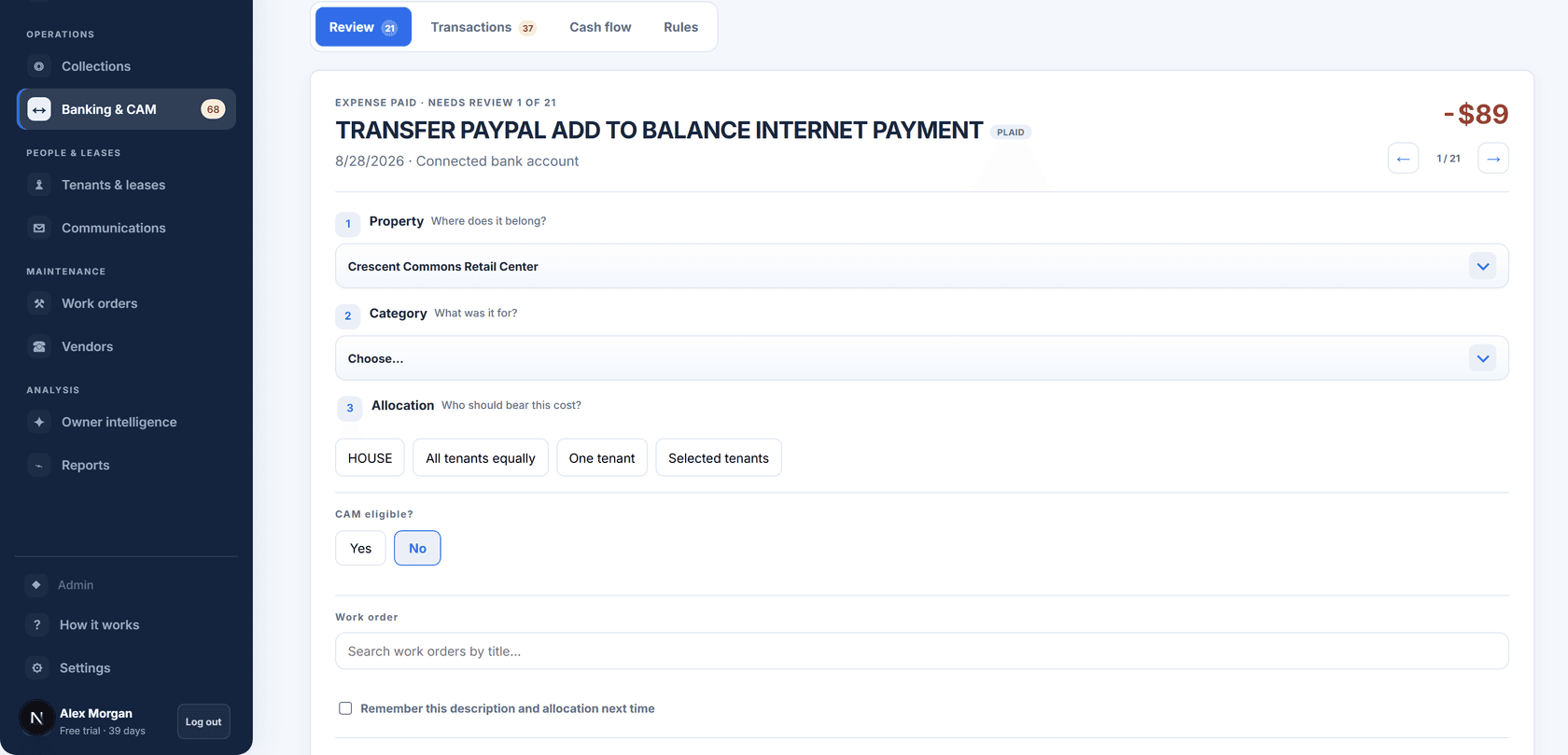Switch to the Rules tab
Viewport: 1568px width, 755px height.
[x=680, y=27]
